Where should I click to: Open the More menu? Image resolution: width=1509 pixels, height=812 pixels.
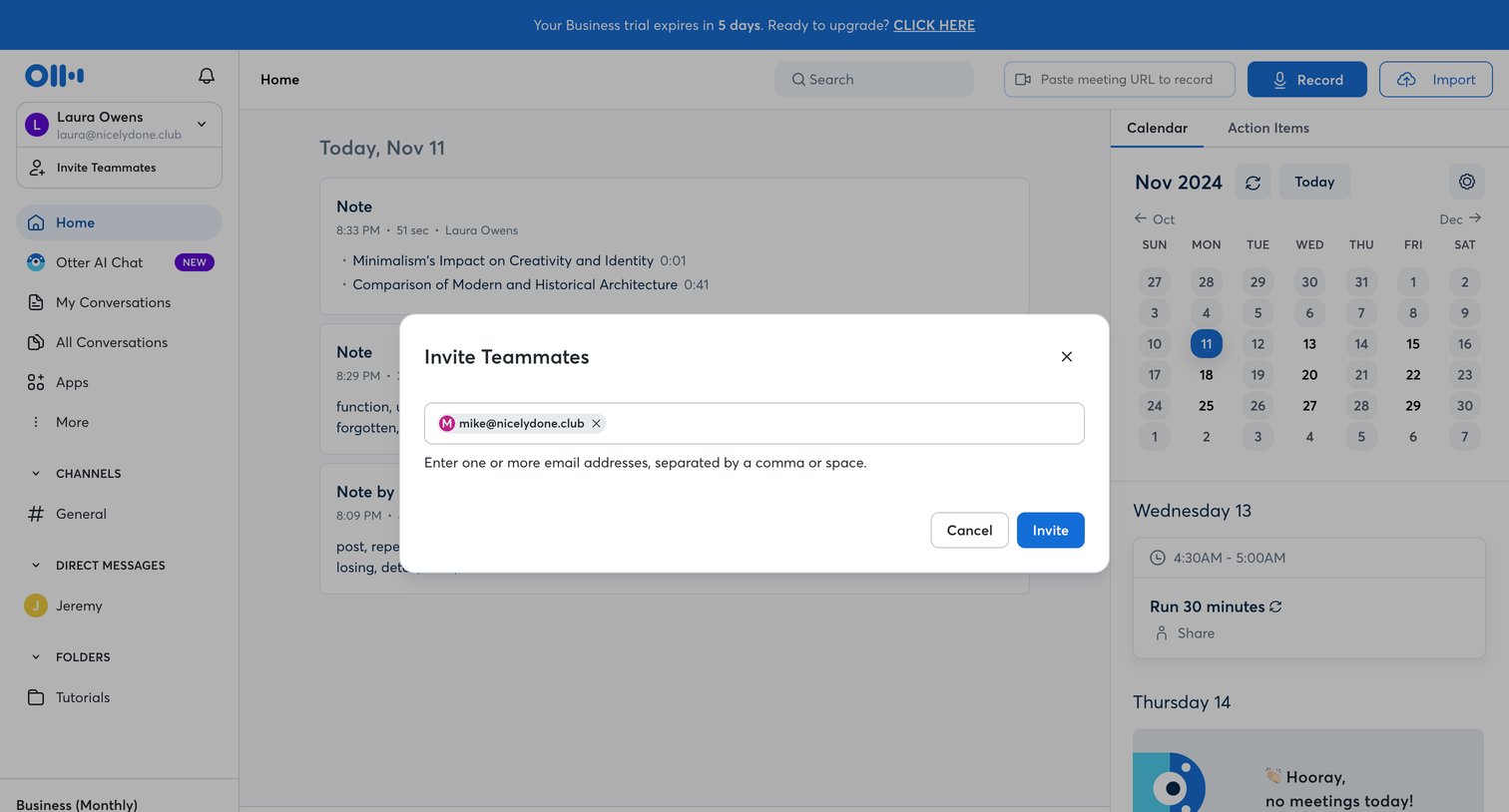point(119,422)
